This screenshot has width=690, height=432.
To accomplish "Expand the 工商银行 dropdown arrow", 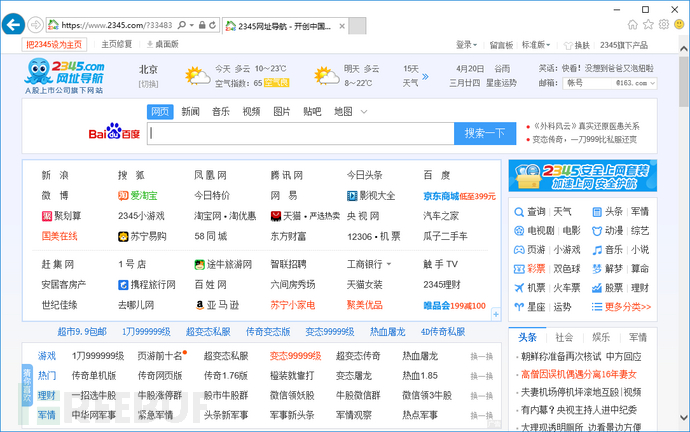I will pos(389,264).
